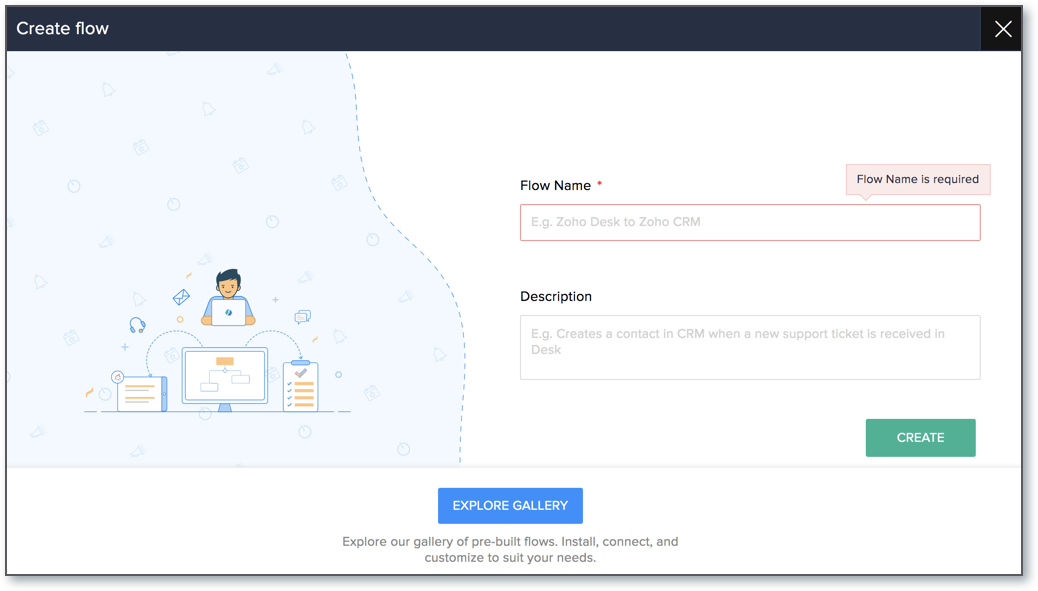Click the 'Flow Name' label

tap(555, 185)
